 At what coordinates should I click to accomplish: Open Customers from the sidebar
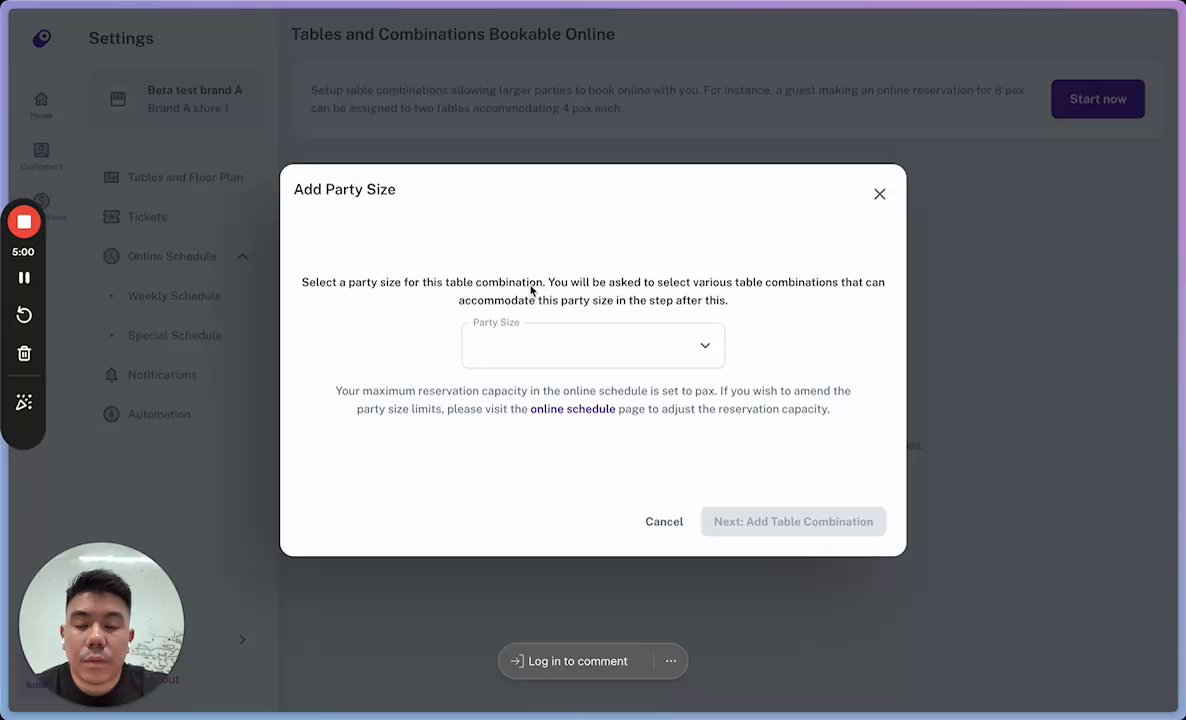click(x=41, y=155)
